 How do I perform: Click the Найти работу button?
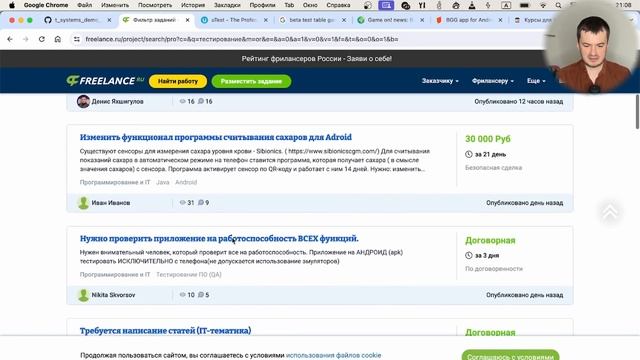click(x=178, y=81)
